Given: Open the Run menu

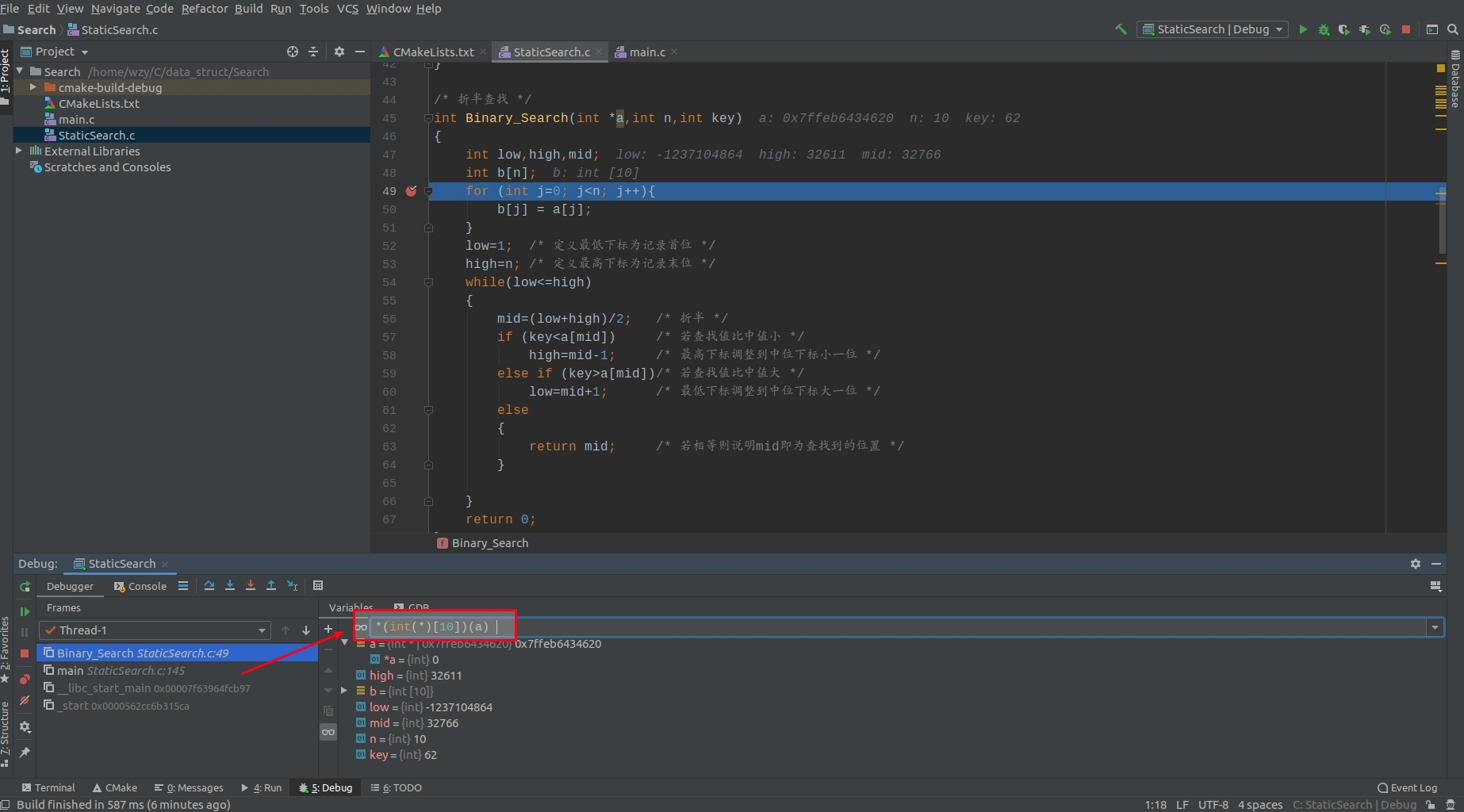Looking at the screenshot, I should 280,9.
